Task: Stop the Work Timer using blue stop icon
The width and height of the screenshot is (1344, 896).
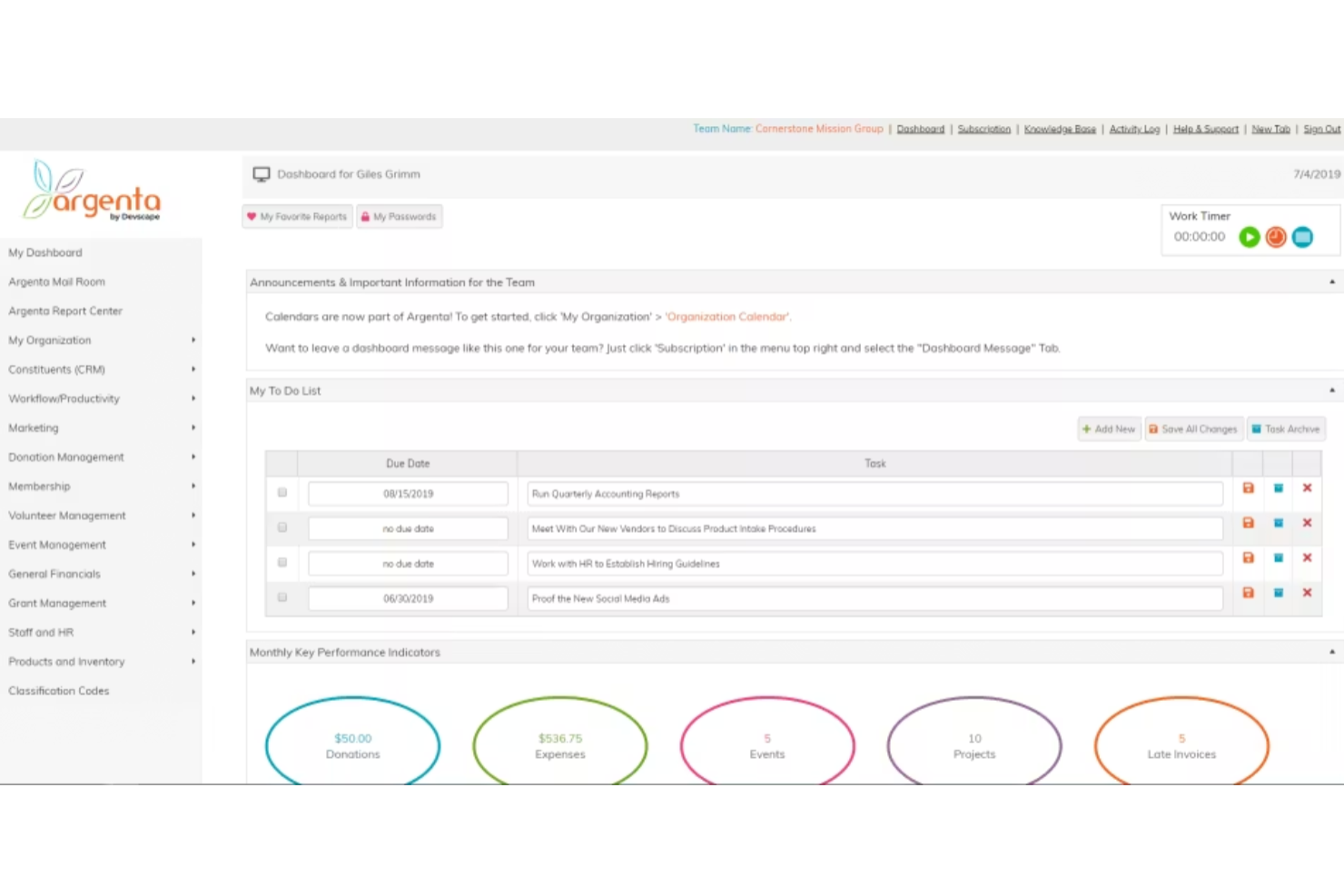Action: point(1302,237)
